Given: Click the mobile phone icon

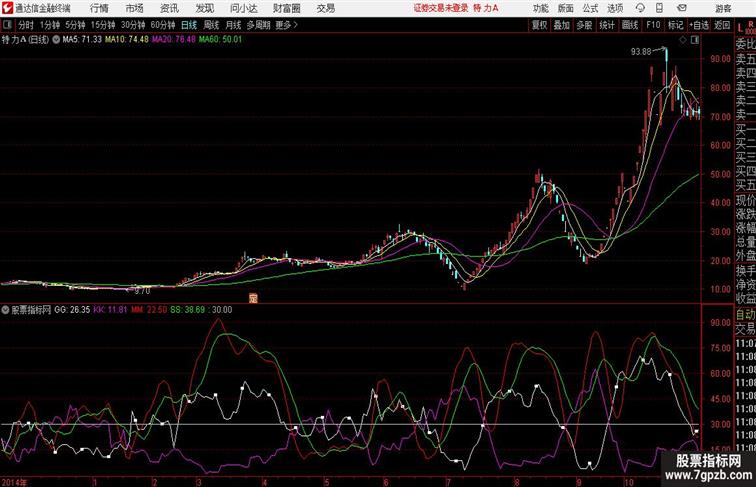Looking at the screenshot, I should click(x=659, y=8).
